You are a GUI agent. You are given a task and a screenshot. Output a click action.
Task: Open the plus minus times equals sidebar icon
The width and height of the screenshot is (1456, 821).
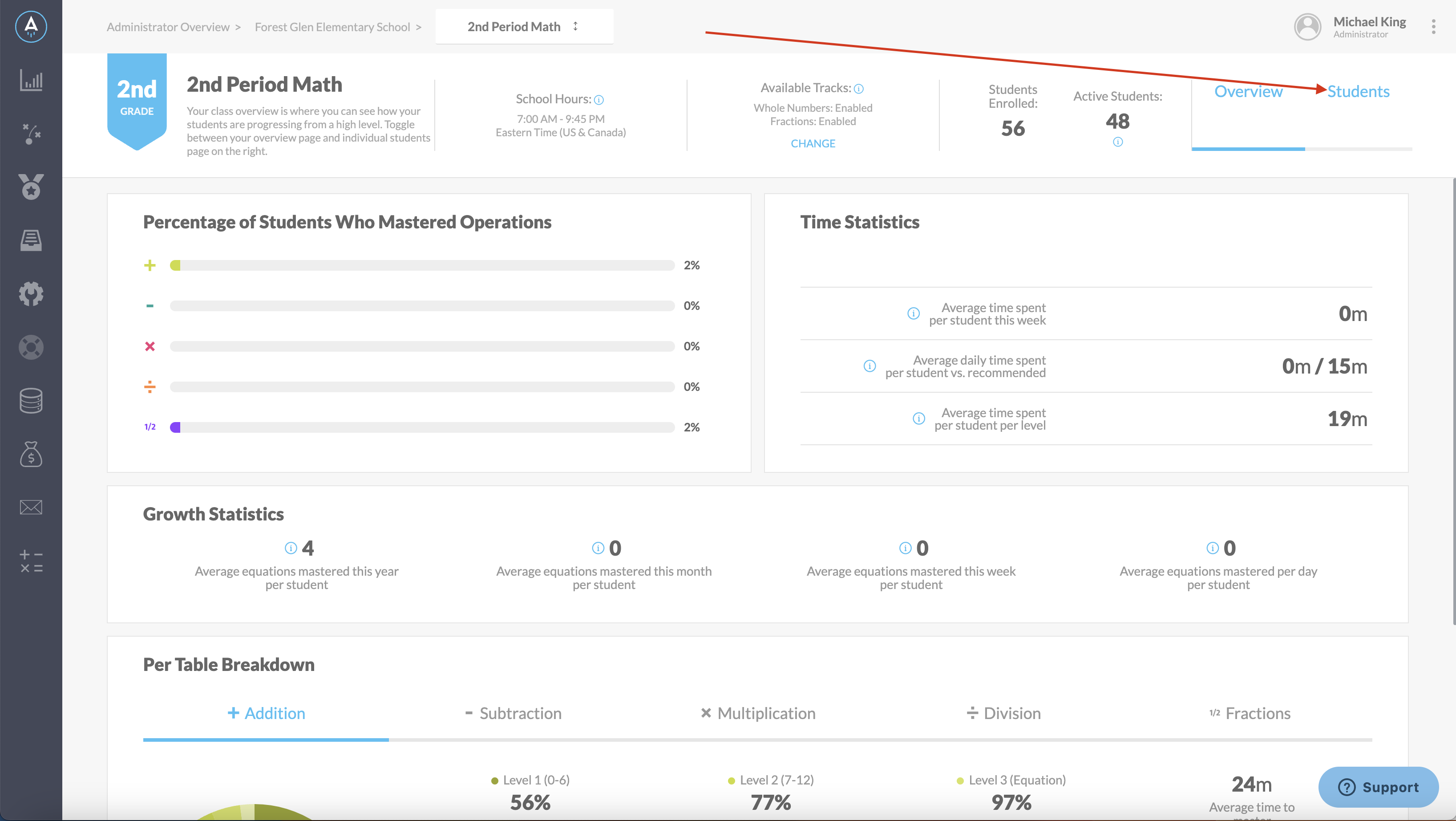pyautogui.click(x=31, y=561)
